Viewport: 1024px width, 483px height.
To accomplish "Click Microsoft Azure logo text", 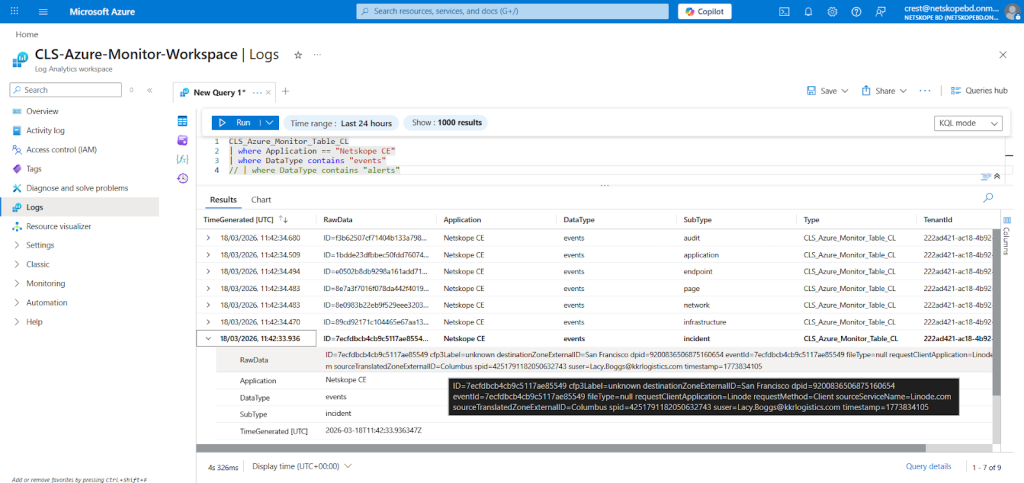I will [x=103, y=11].
